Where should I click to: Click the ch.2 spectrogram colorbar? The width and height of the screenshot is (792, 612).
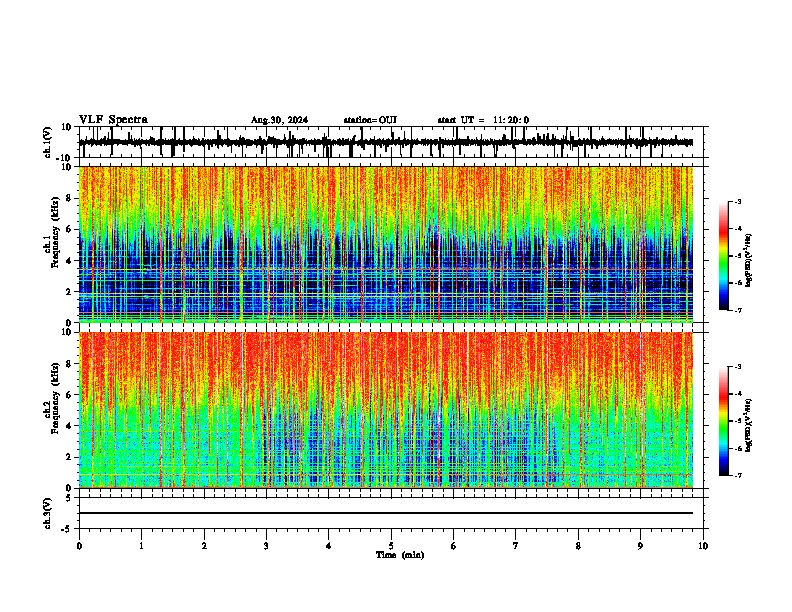click(723, 421)
